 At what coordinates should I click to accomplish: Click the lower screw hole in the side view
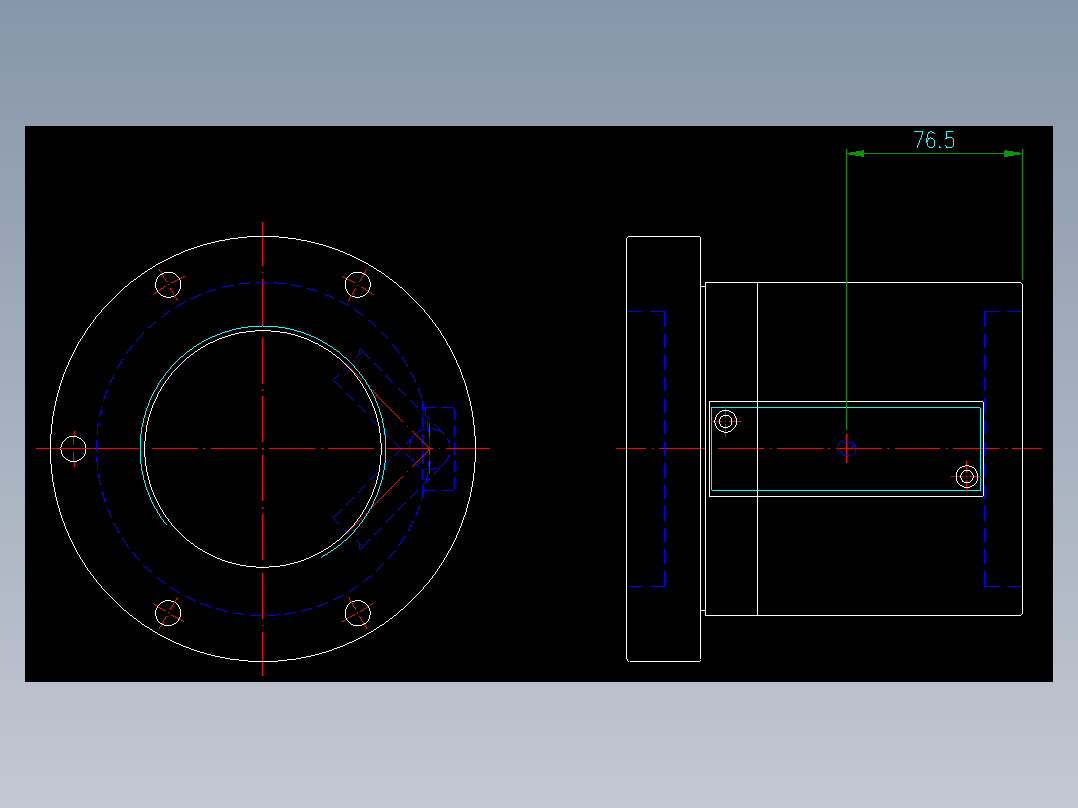pos(967,477)
